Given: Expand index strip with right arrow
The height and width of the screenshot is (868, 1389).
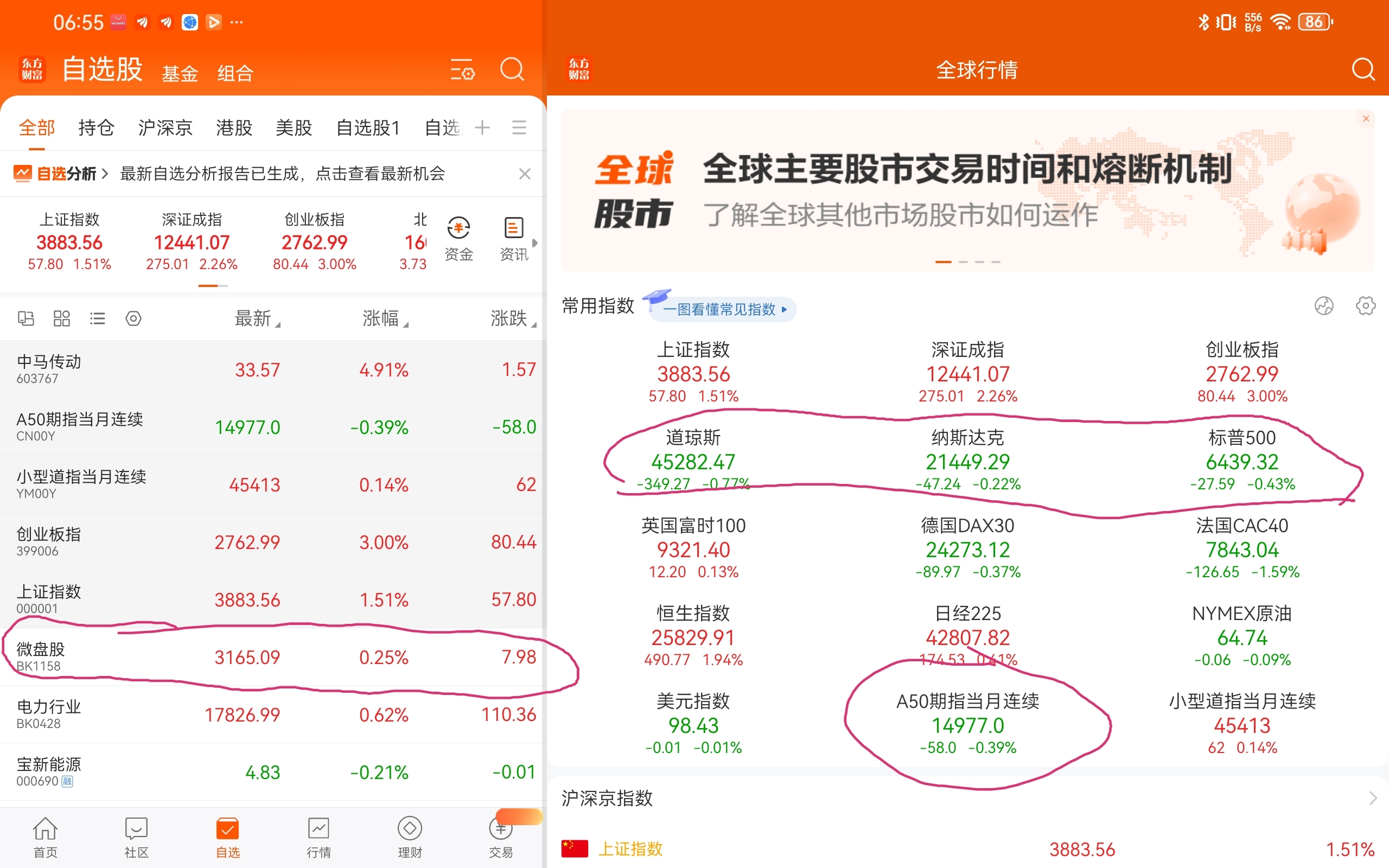Looking at the screenshot, I should 535,243.
